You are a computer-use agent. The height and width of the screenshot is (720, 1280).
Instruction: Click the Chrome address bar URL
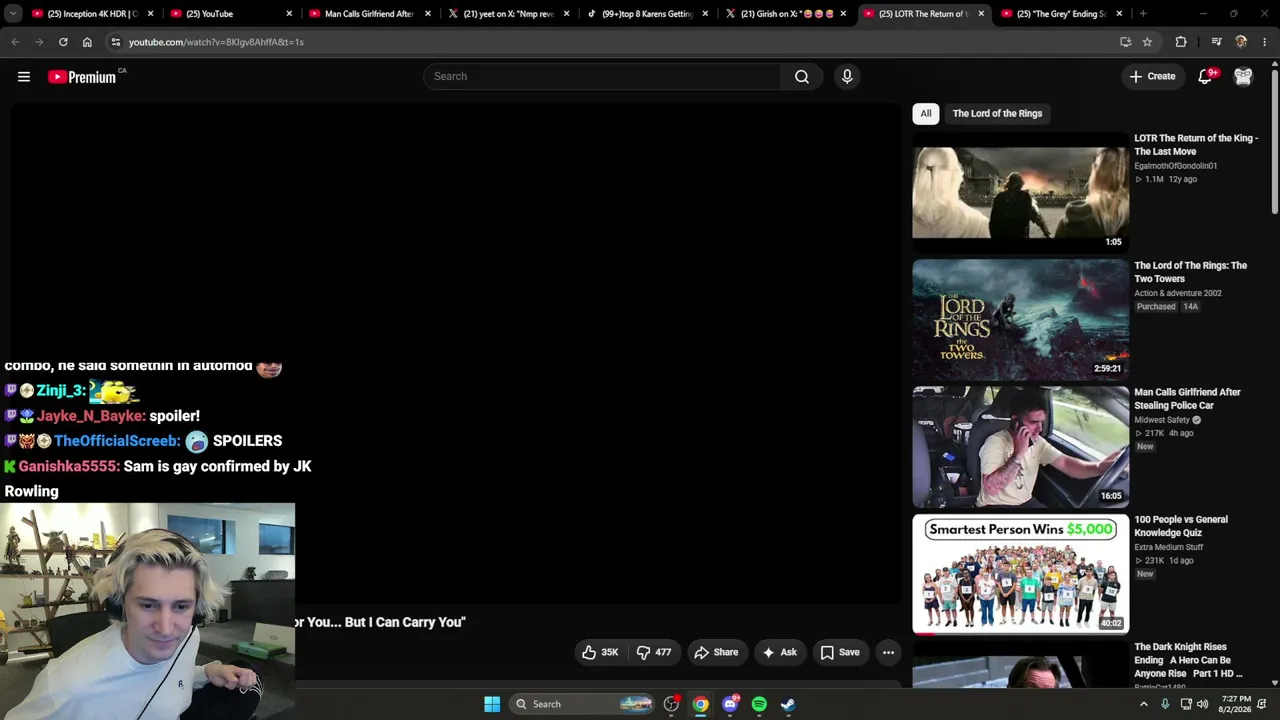[216, 42]
